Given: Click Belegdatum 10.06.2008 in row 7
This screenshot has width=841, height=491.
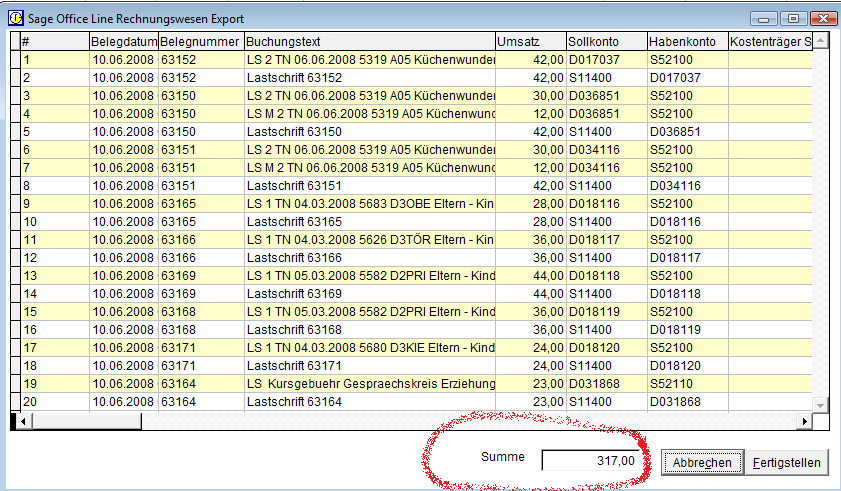Looking at the screenshot, I should click(x=123, y=168).
